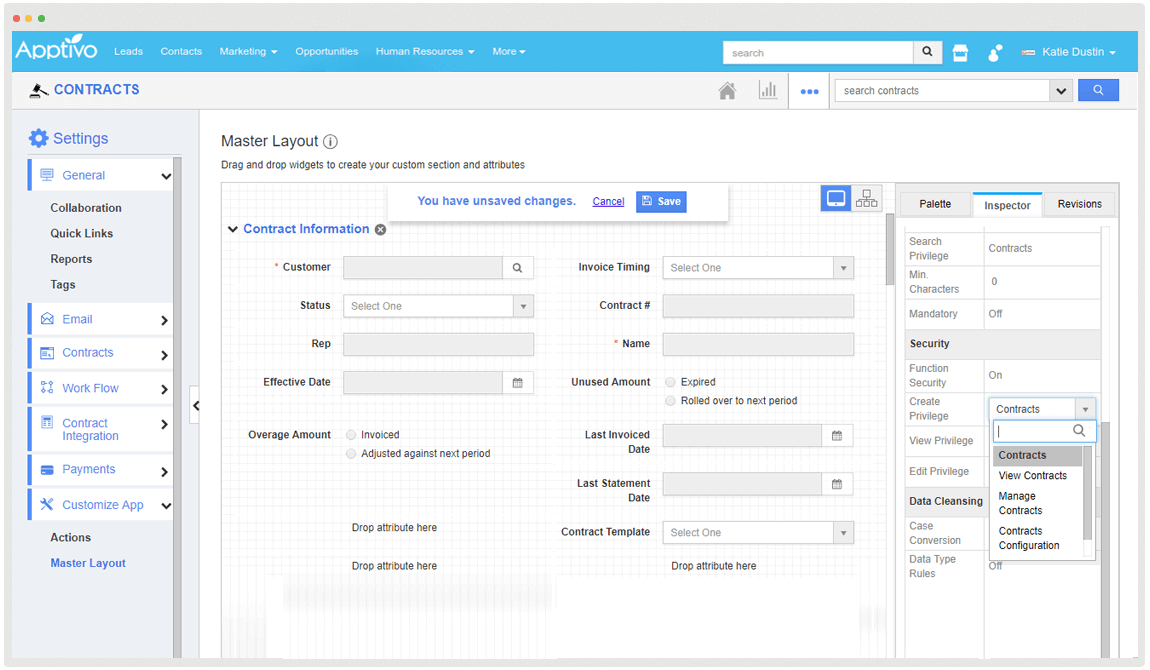Select Manage Contracts from privilege list
Viewport: 1150px width, 670px height.
(x=1020, y=503)
